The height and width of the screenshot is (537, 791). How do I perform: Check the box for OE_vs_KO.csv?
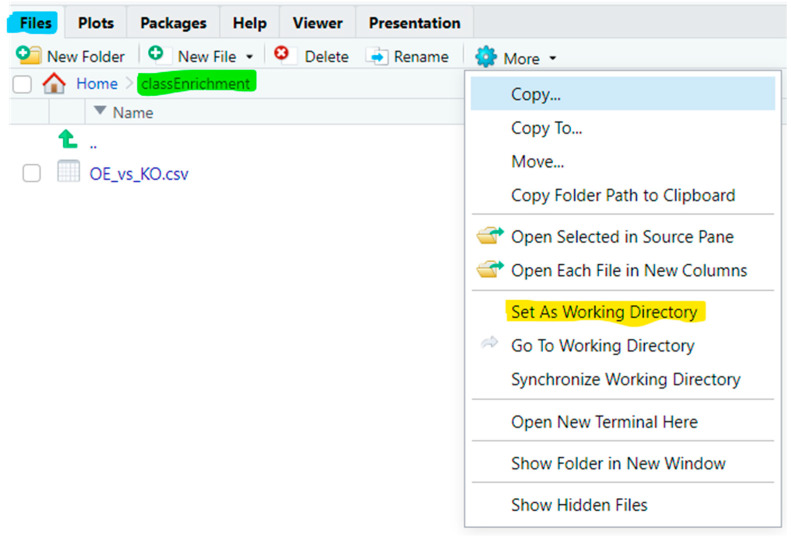(31, 173)
